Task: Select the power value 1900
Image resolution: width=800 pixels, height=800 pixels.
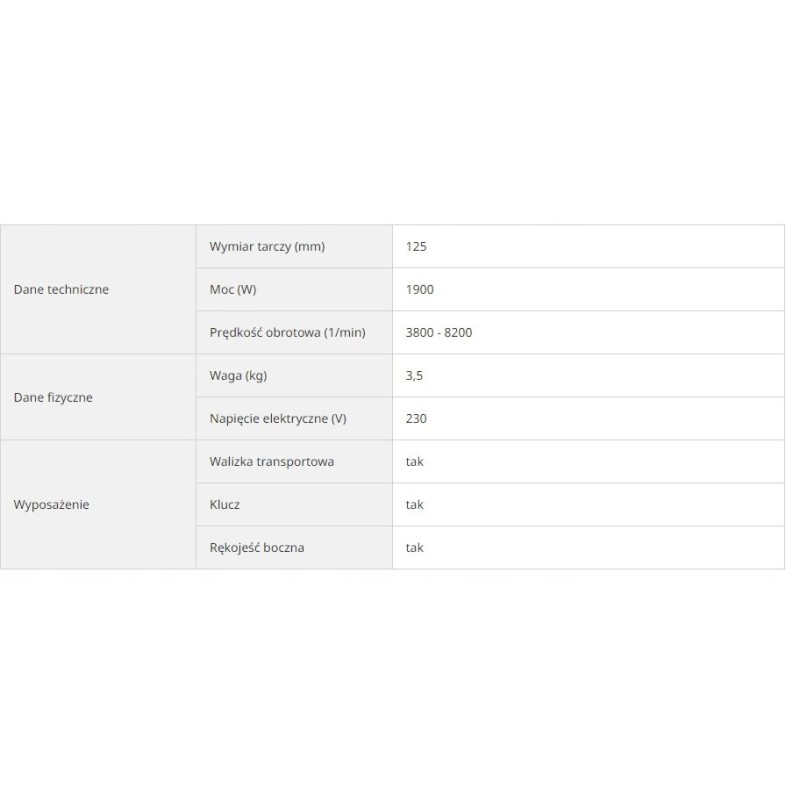Action: tap(420, 290)
